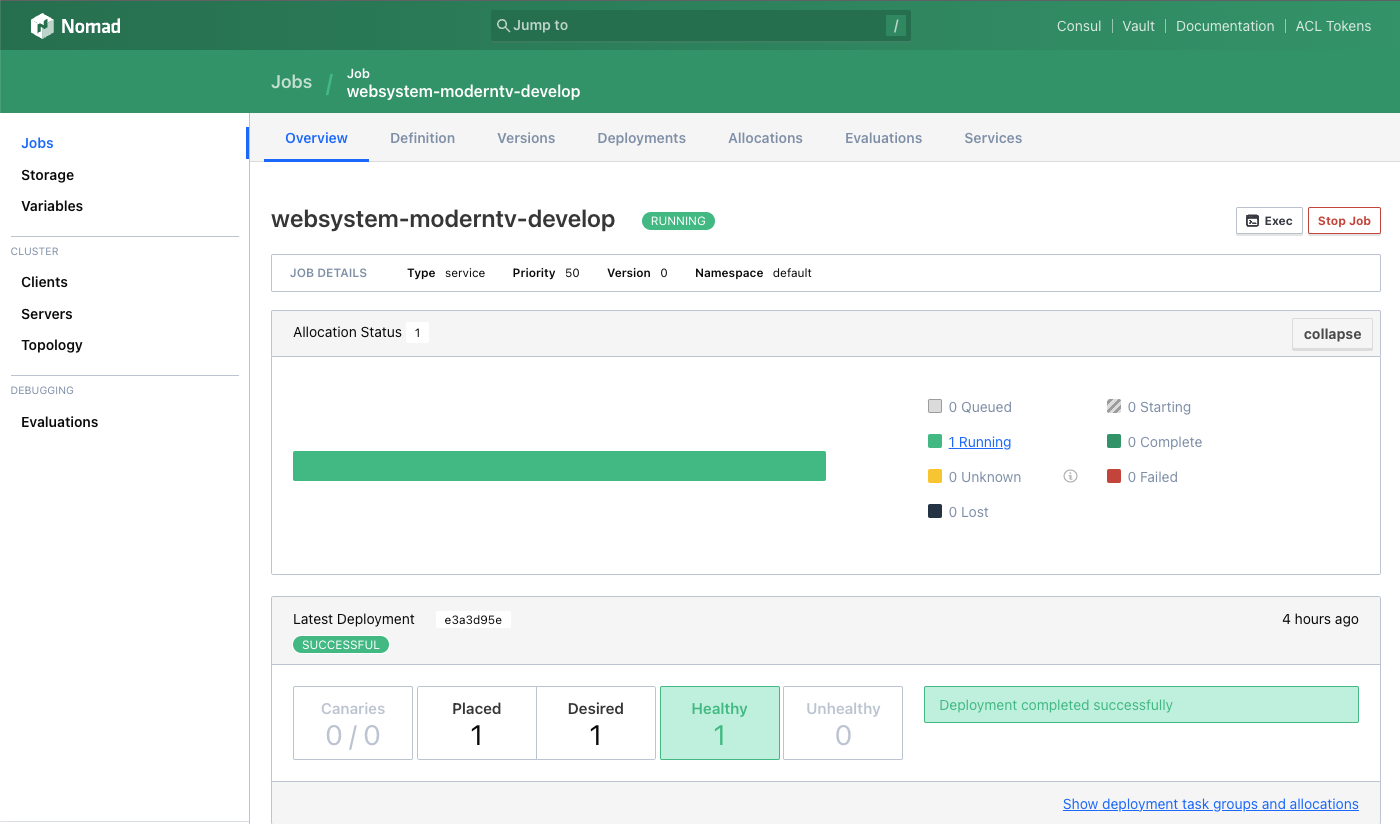Open Storage in the sidebar
This screenshot has width=1400, height=824.
click(x=47, y=175)
